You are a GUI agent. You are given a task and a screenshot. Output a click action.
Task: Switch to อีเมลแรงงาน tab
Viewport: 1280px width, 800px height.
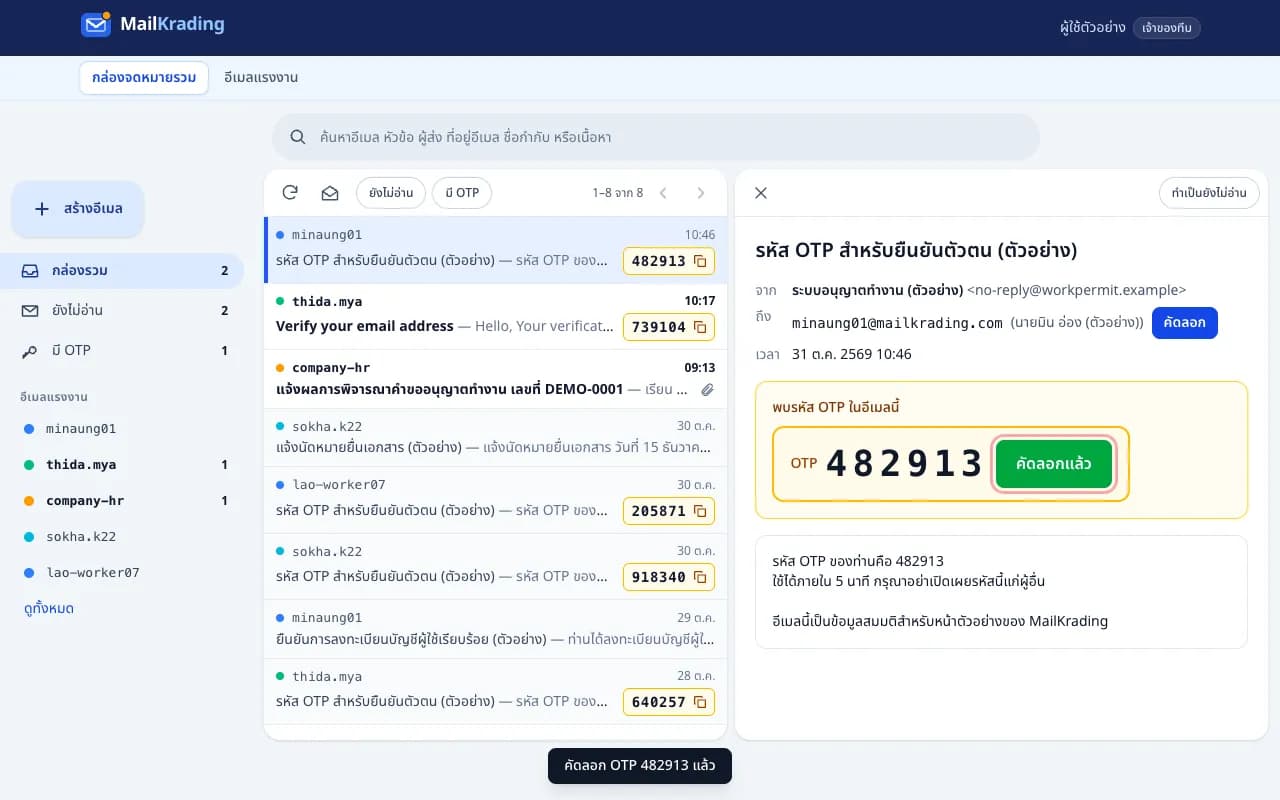[261, 77]
